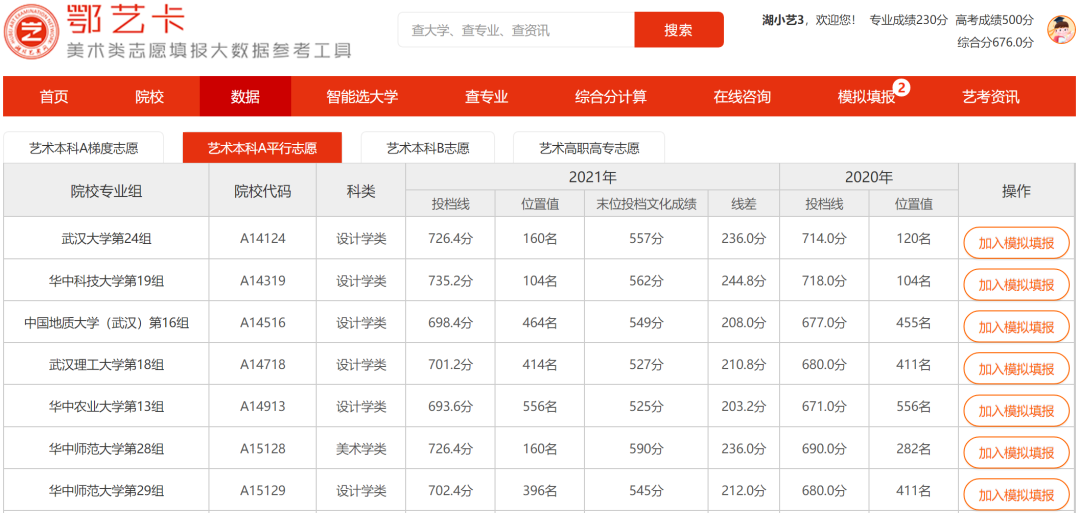This screenshot has width=1080, height=513.
Task: Click the 华中农业大学第13组 cell
Action: (106, 407)
